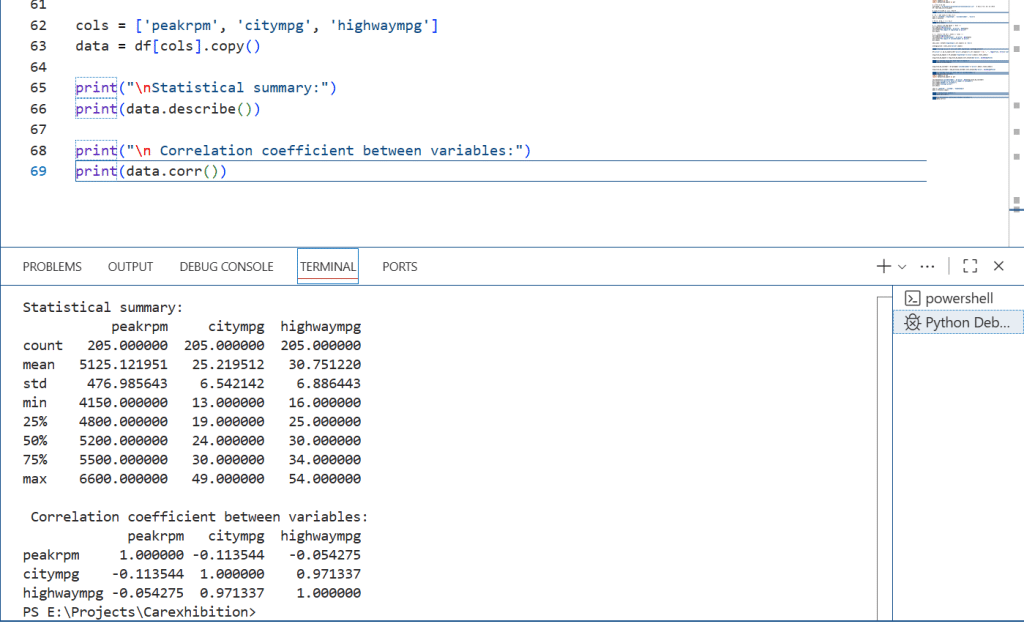
Task: Click the terminal prompt PS E:\Projects\Carexhibition>
Action: click(x=138, y=611)
